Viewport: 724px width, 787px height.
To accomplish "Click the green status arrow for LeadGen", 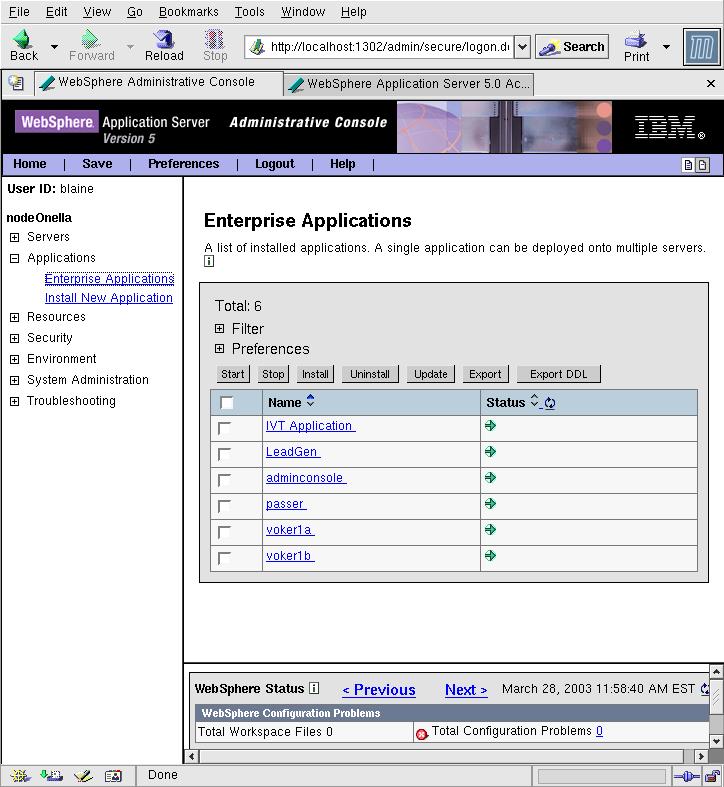I will [491, 452].
